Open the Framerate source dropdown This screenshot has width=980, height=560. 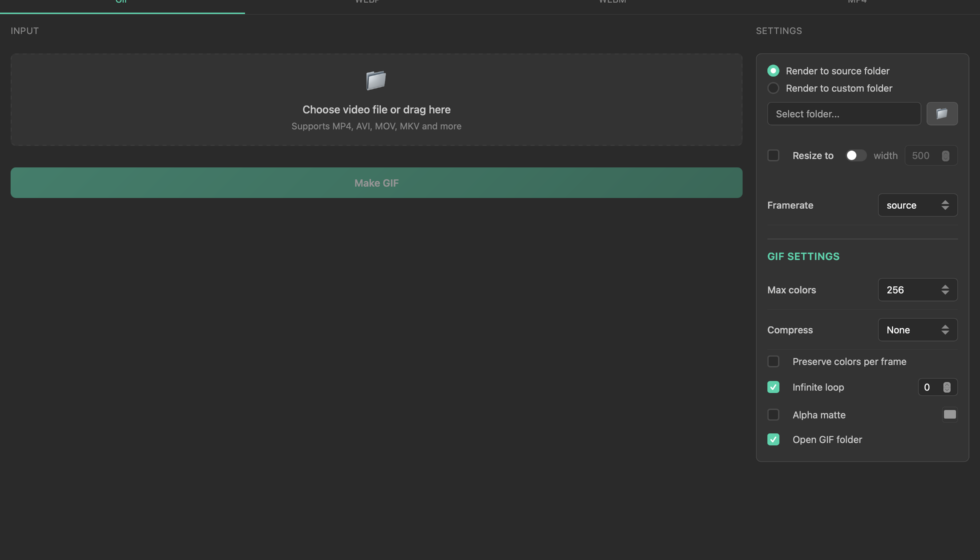click(x=917, y=205)
